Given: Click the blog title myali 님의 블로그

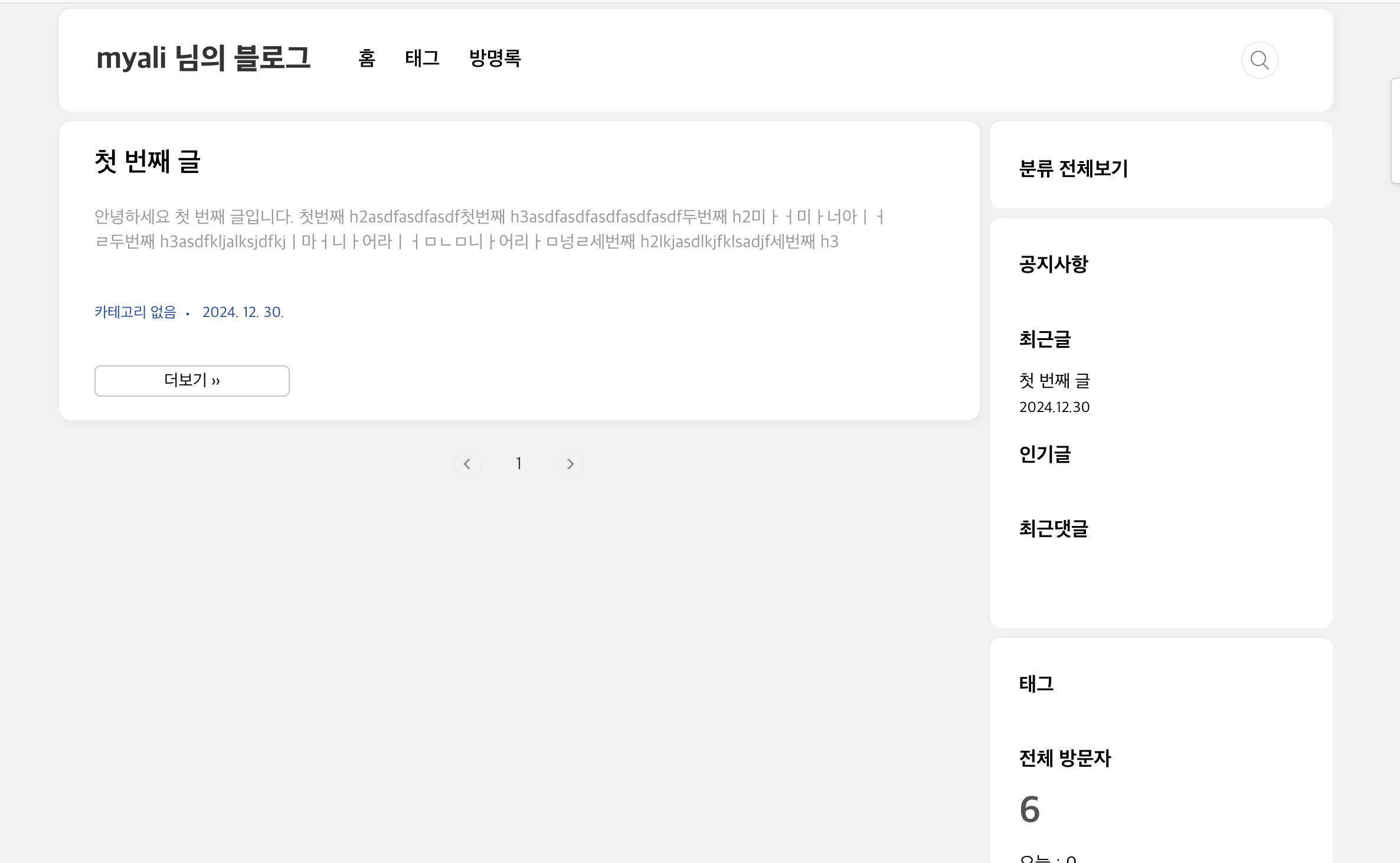Looking at the screenshot, I should (203, 58).
